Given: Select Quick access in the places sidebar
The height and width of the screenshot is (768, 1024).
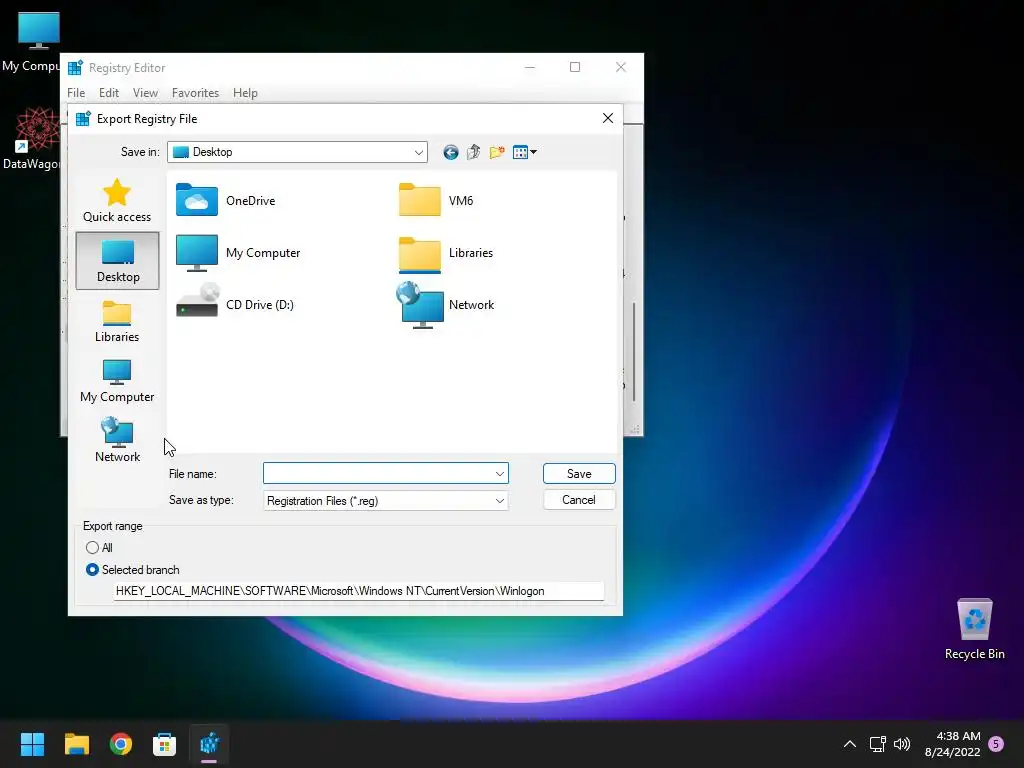Looking at the screenshot, I should (x=117, y=200).
